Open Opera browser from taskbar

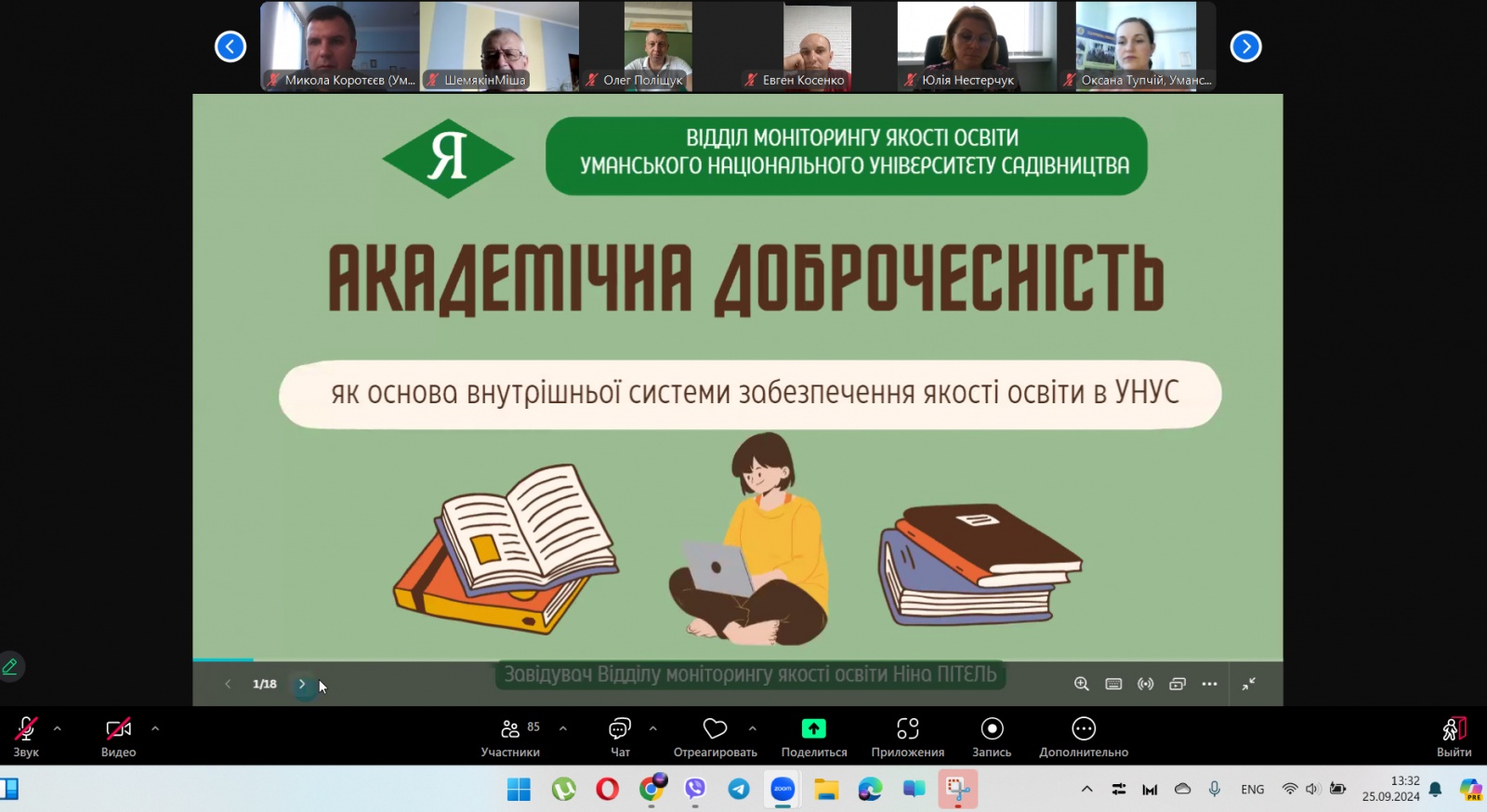click(608, 790)
